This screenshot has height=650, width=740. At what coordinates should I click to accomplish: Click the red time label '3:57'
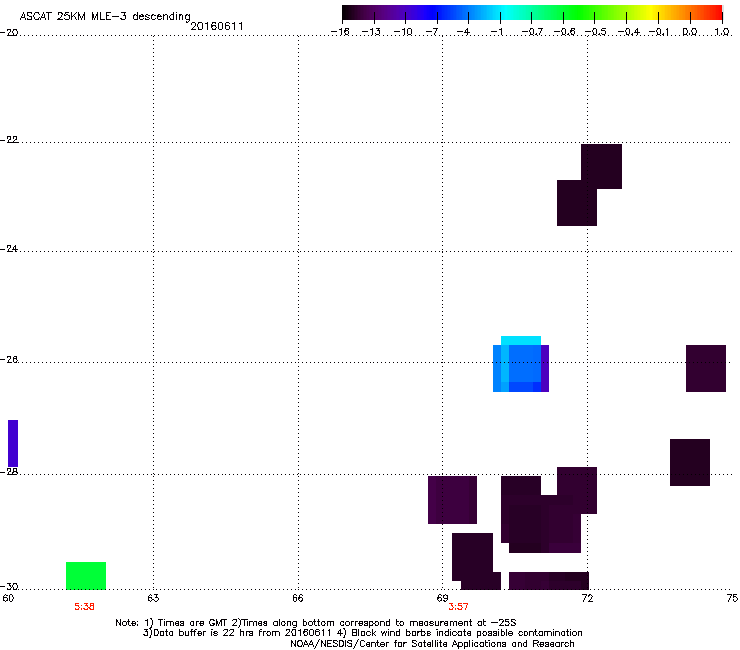point(458,607)
